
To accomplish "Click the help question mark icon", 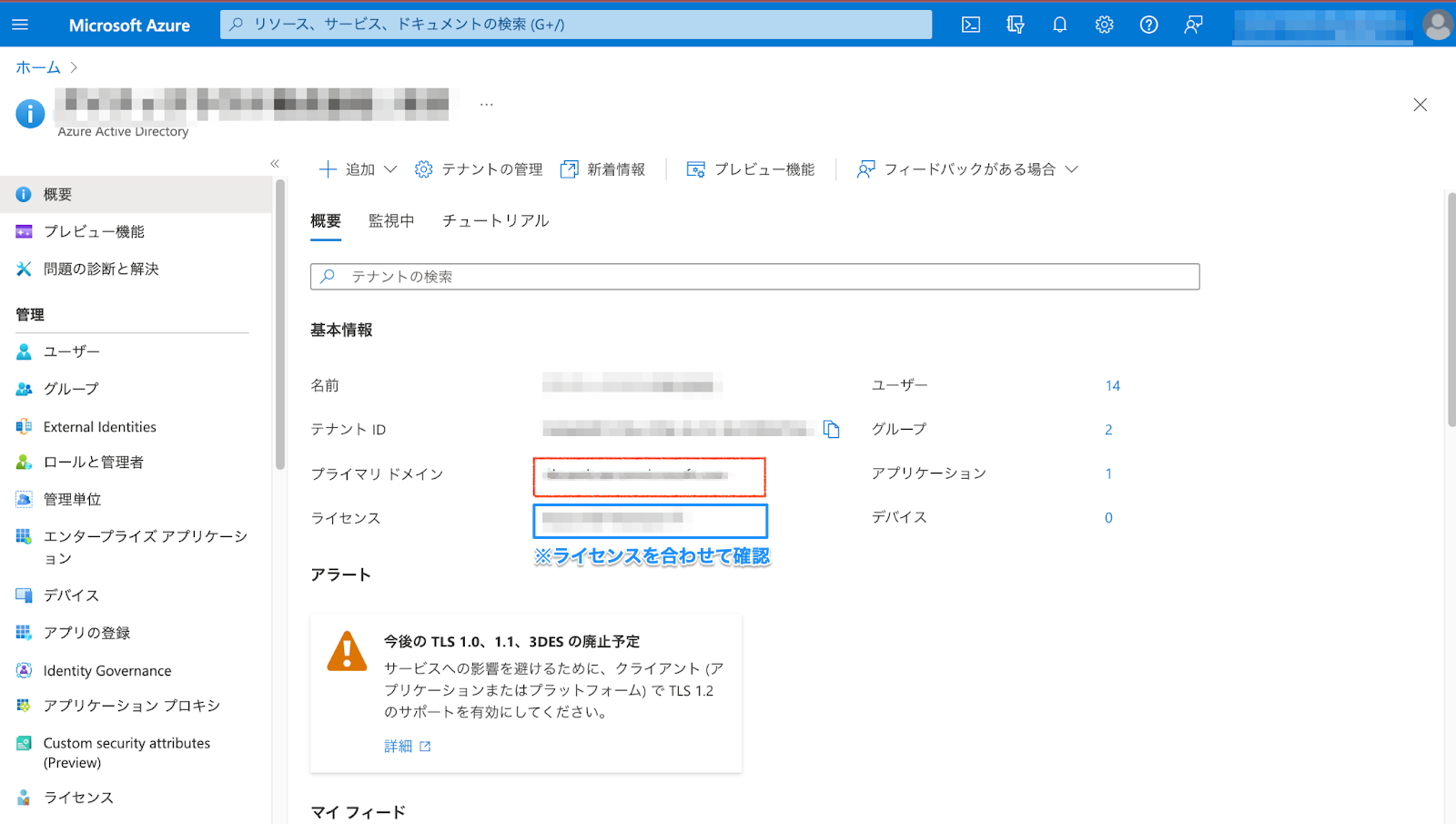I will (x=1148, y=25).
